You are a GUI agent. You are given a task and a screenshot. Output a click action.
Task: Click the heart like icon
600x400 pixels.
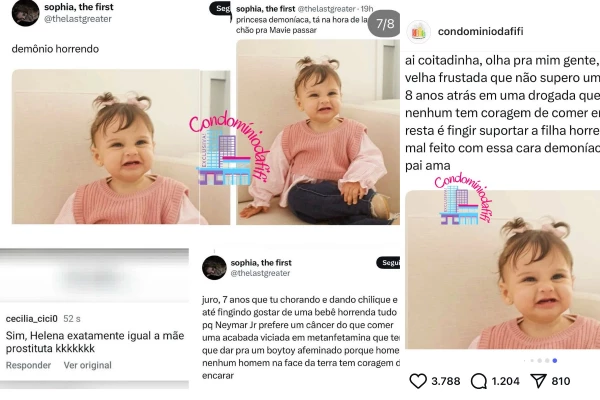point(418,381)
